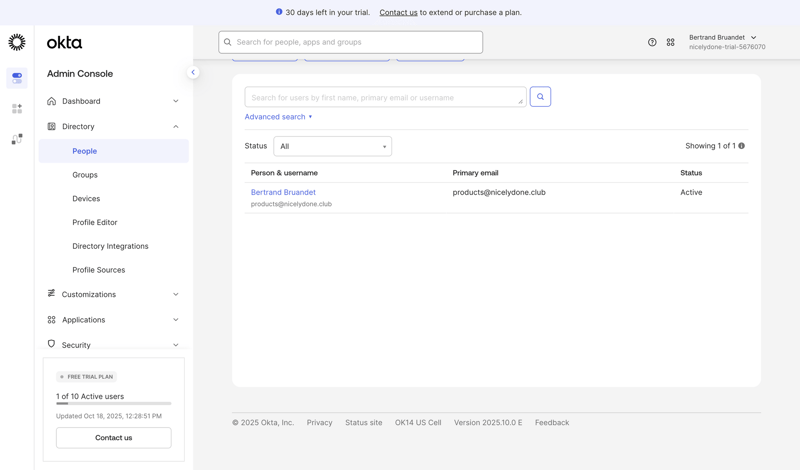Click the Contact us link in trial banner

point(398,12)
